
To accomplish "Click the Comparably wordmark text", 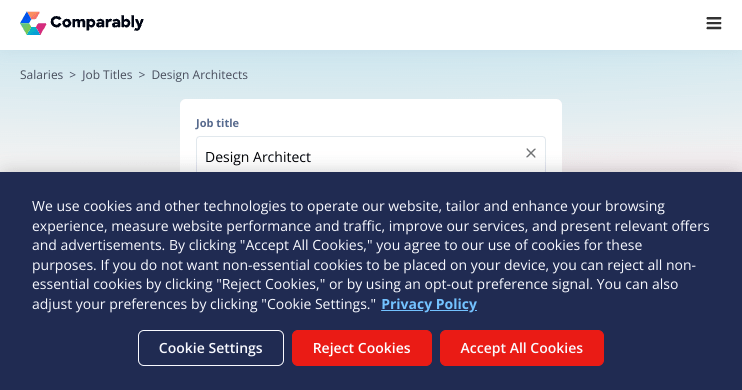I will 97,22.
